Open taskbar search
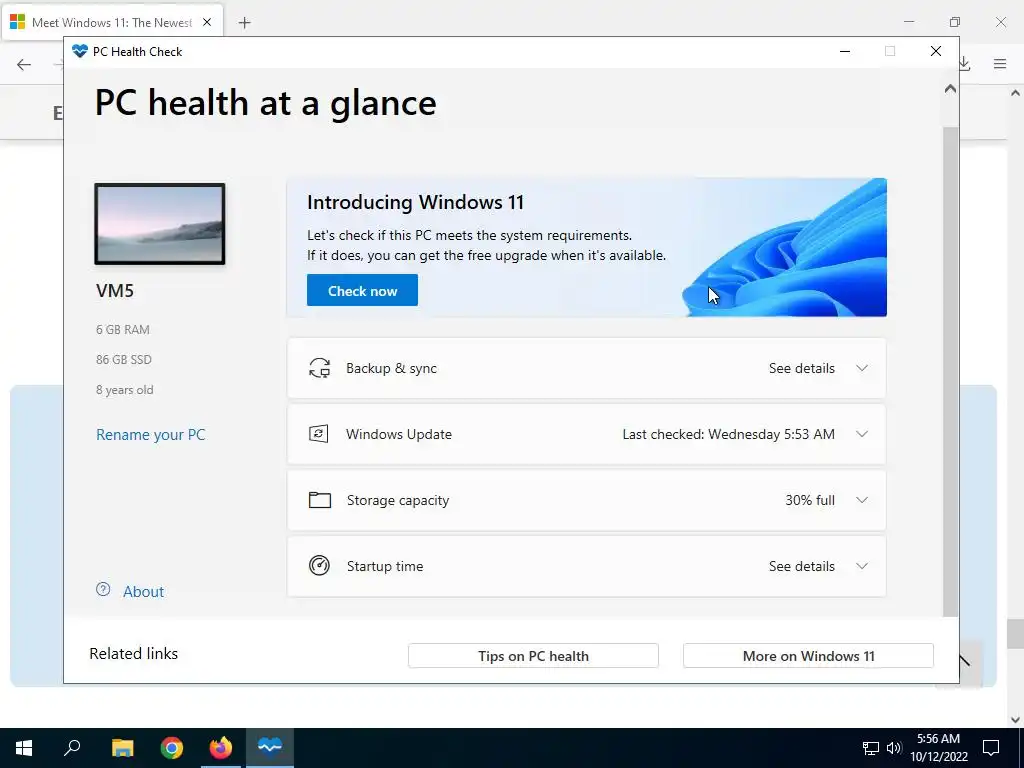Image resolution: width=1024 pixels, height=768 pixels. pos(72,748)
